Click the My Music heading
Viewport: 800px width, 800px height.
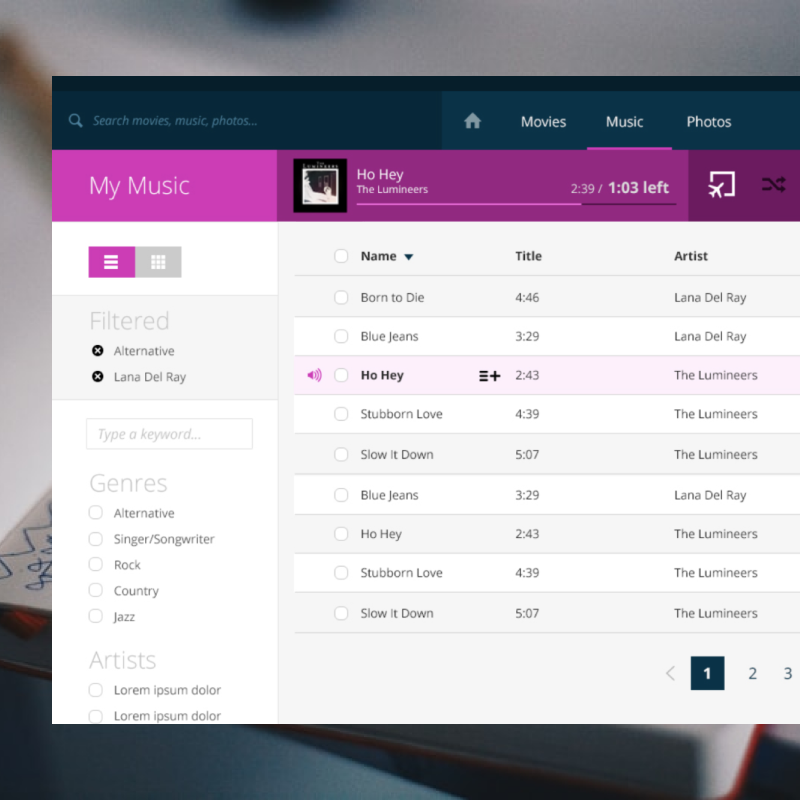click(x=139, y=186)
